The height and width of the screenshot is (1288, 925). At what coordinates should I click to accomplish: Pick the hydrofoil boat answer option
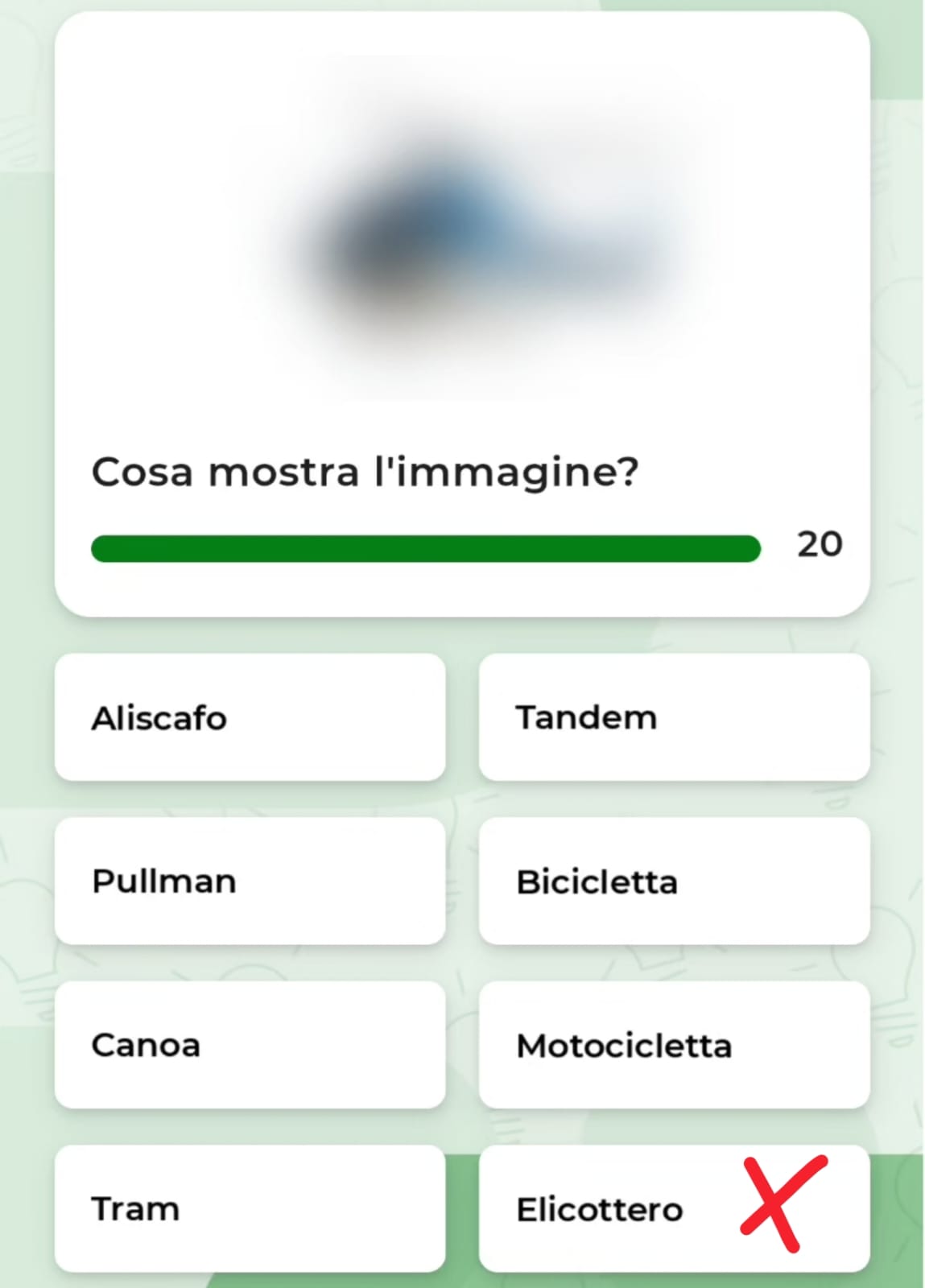[250, 717]
